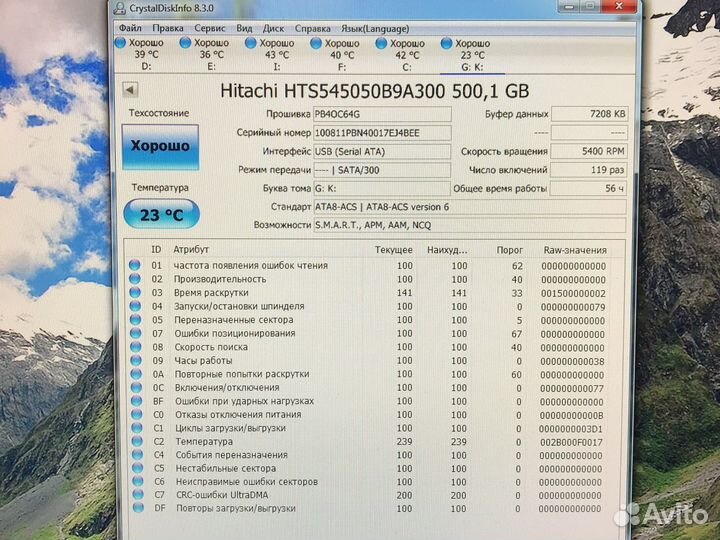Click the transfer mode SATA/300 field
The image size is (720, 540).
382,170
